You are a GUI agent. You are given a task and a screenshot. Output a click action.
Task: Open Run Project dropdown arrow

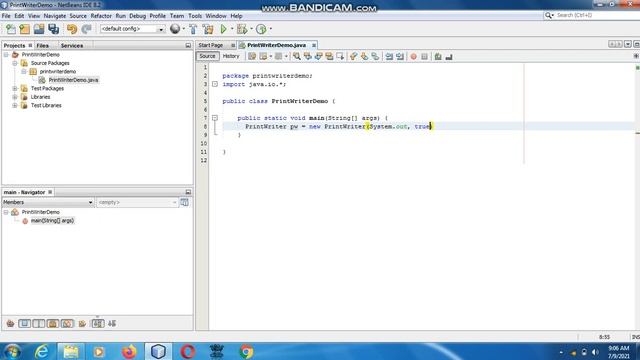click(232, 29)
